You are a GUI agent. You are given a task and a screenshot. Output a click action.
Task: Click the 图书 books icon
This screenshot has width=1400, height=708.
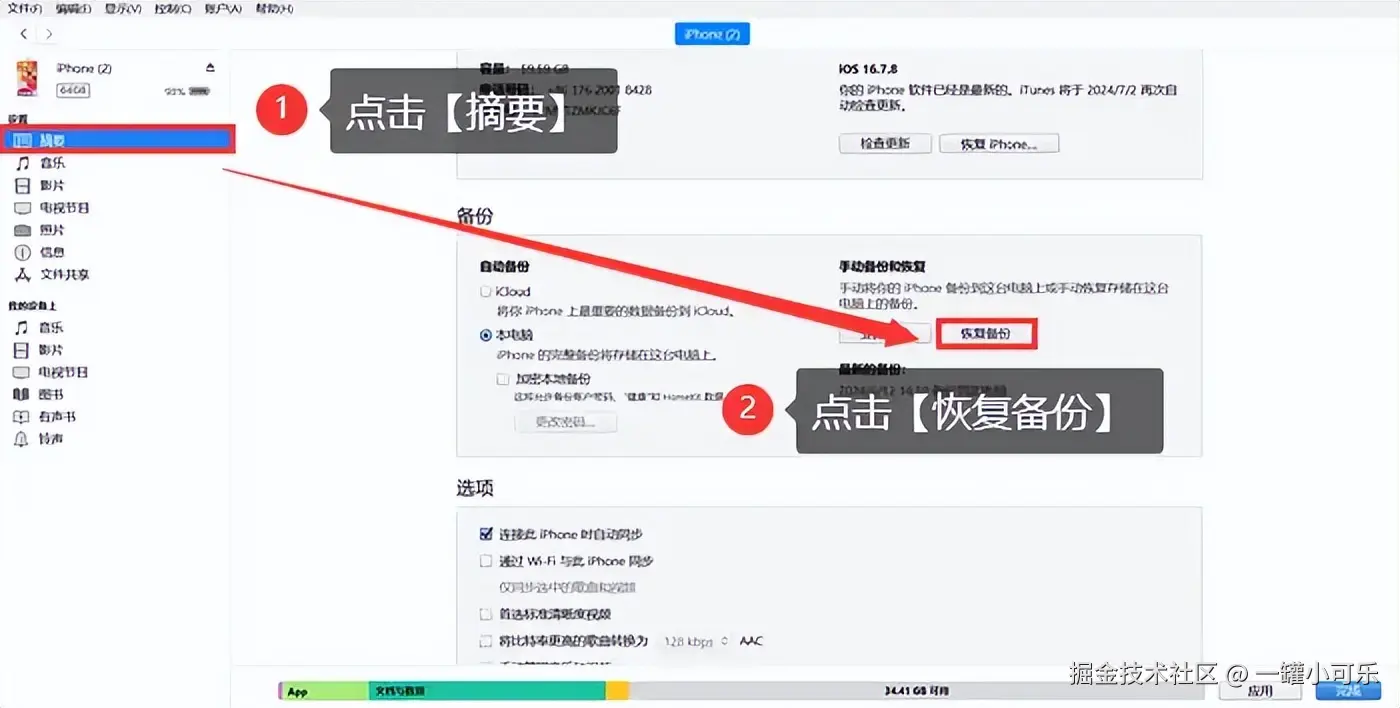[x=22, y=395]
